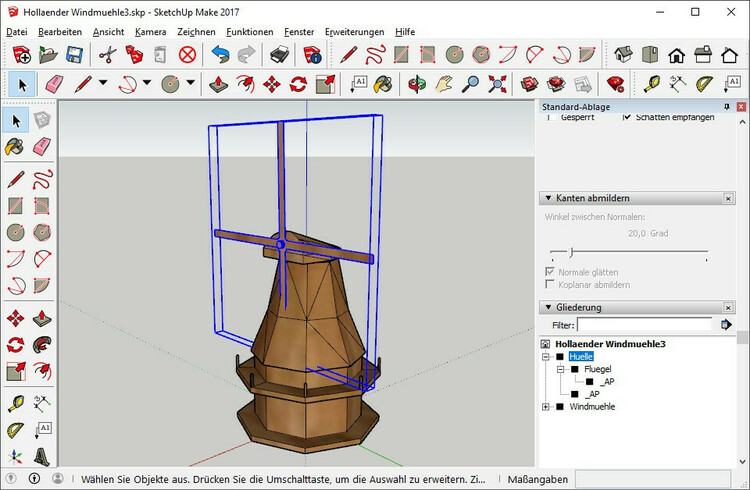Toggle the Gesperrt checkbox

point(551,117)
